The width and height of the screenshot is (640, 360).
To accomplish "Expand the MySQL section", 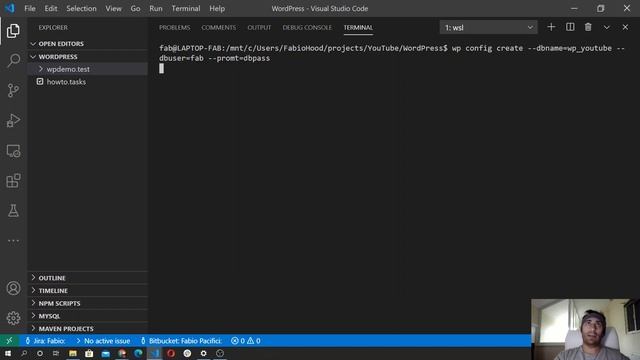I will [87, 316].
